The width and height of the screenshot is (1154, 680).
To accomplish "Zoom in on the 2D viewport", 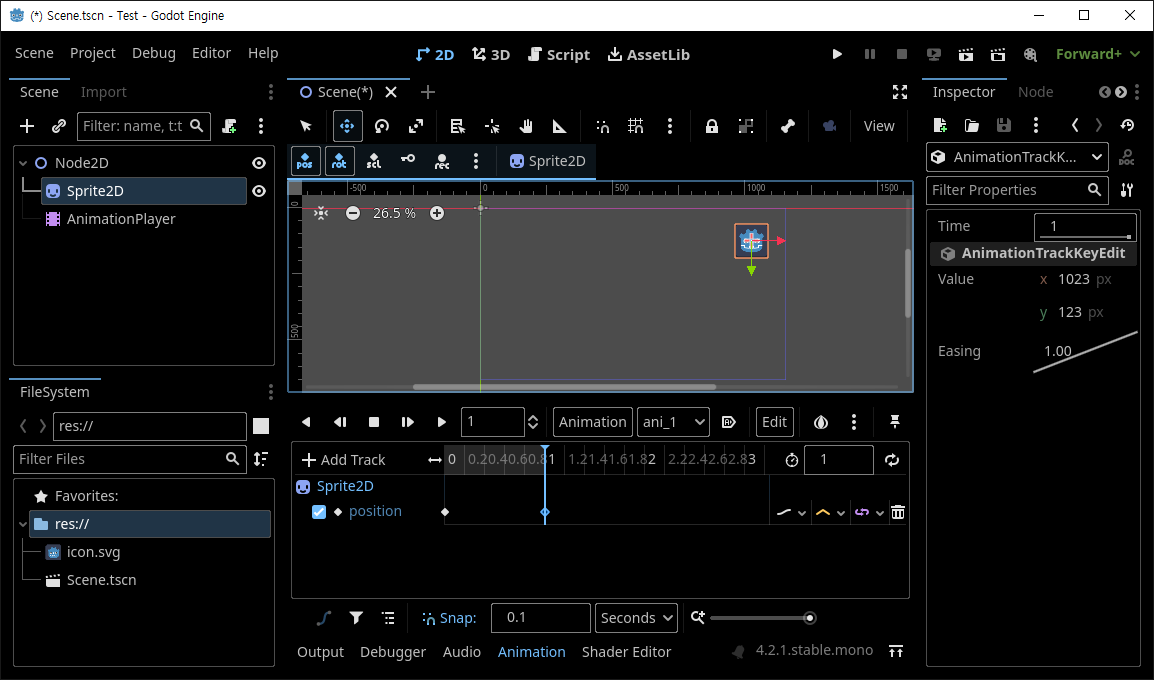I will [x=437, y=213].
